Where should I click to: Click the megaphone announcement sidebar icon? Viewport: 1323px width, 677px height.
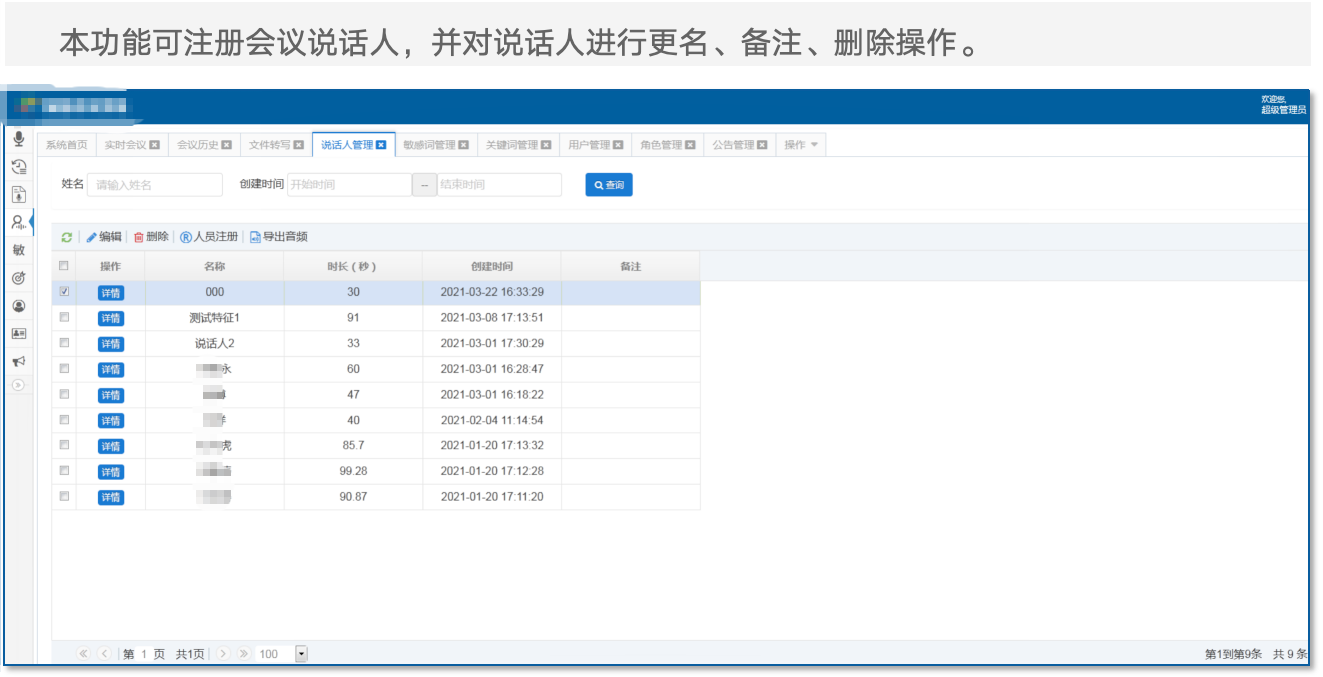pos(18,361)
